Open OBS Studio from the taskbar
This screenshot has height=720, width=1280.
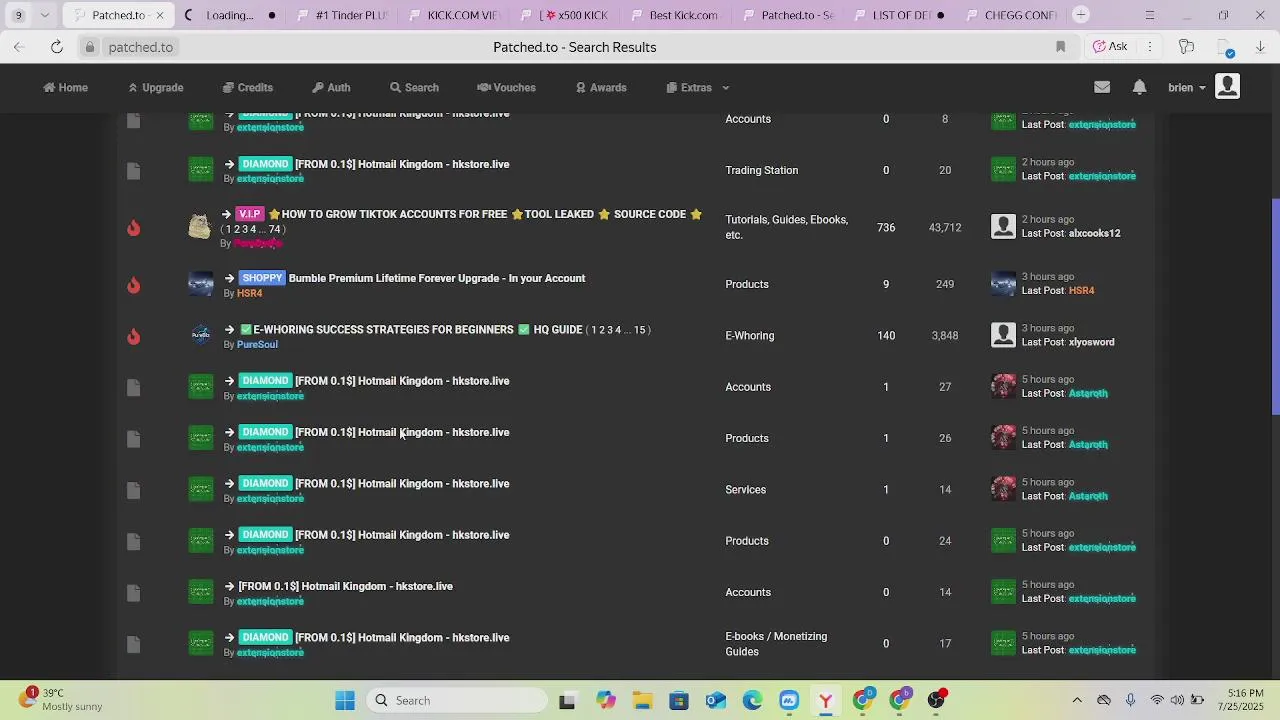(936, 700)
